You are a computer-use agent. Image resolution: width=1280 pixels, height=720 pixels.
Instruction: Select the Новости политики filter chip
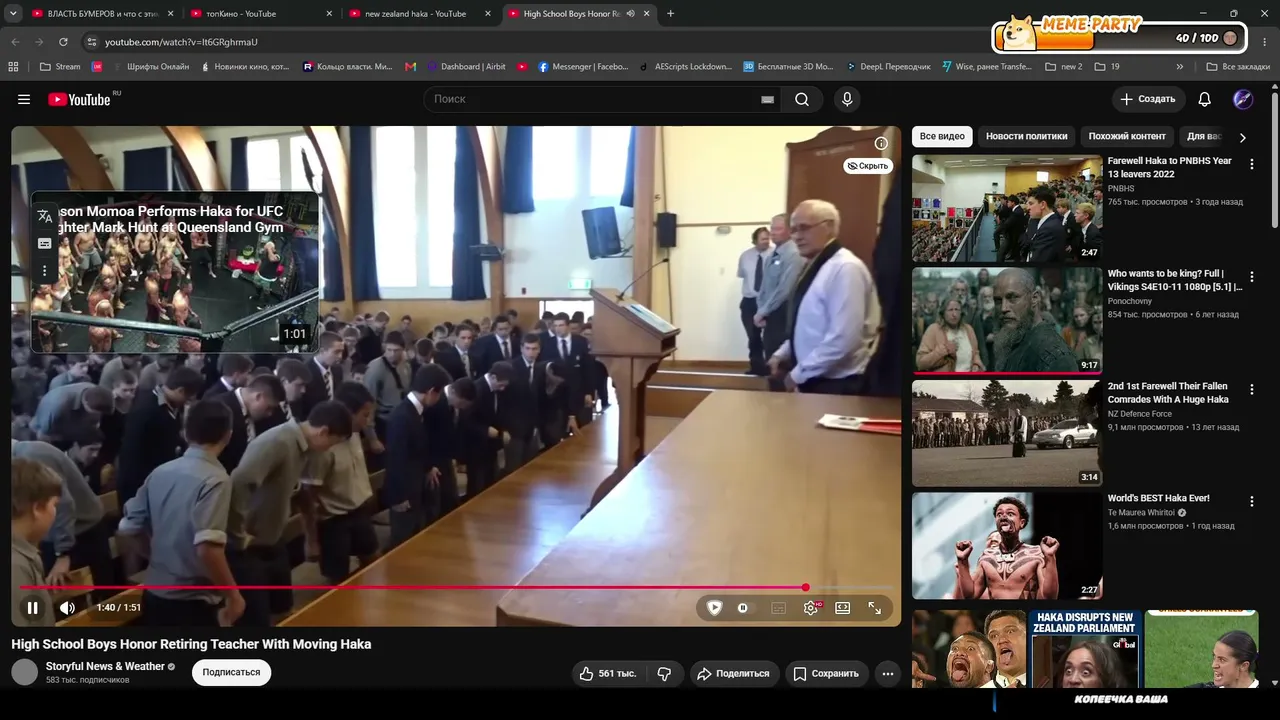(1026, 136)
